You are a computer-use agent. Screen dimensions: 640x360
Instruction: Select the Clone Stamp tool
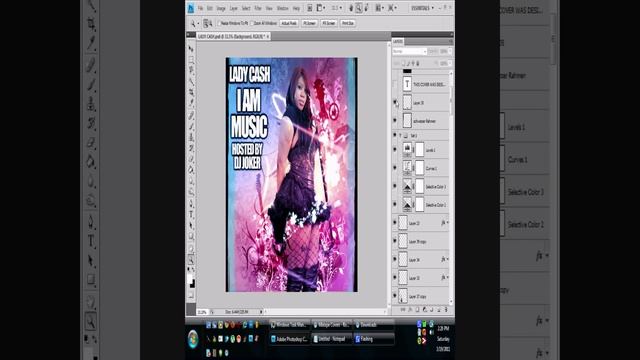tap(191, 137)
